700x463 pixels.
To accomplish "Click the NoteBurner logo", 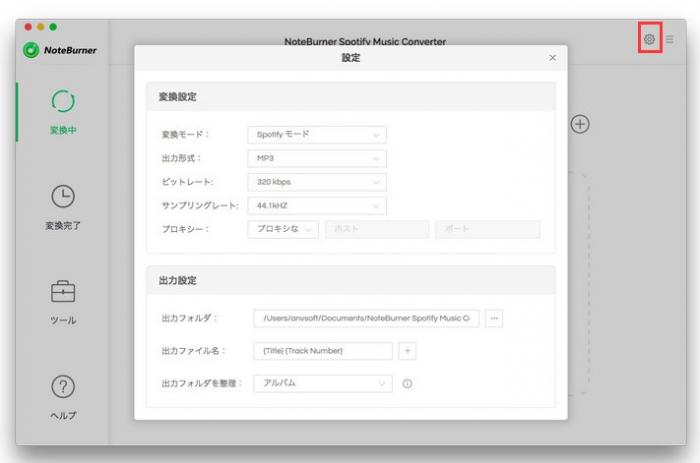I will 59,50.
